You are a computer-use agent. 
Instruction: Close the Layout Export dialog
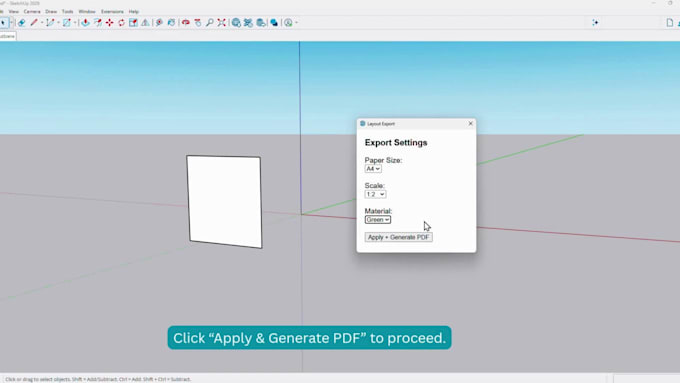click(x=471, y=124)
